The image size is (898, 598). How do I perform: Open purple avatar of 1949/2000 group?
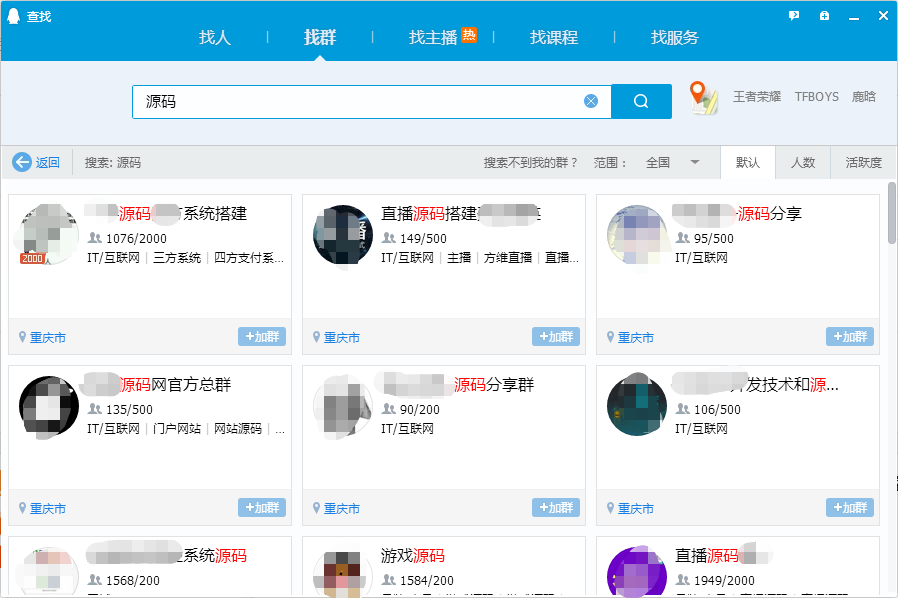[636, 571]
